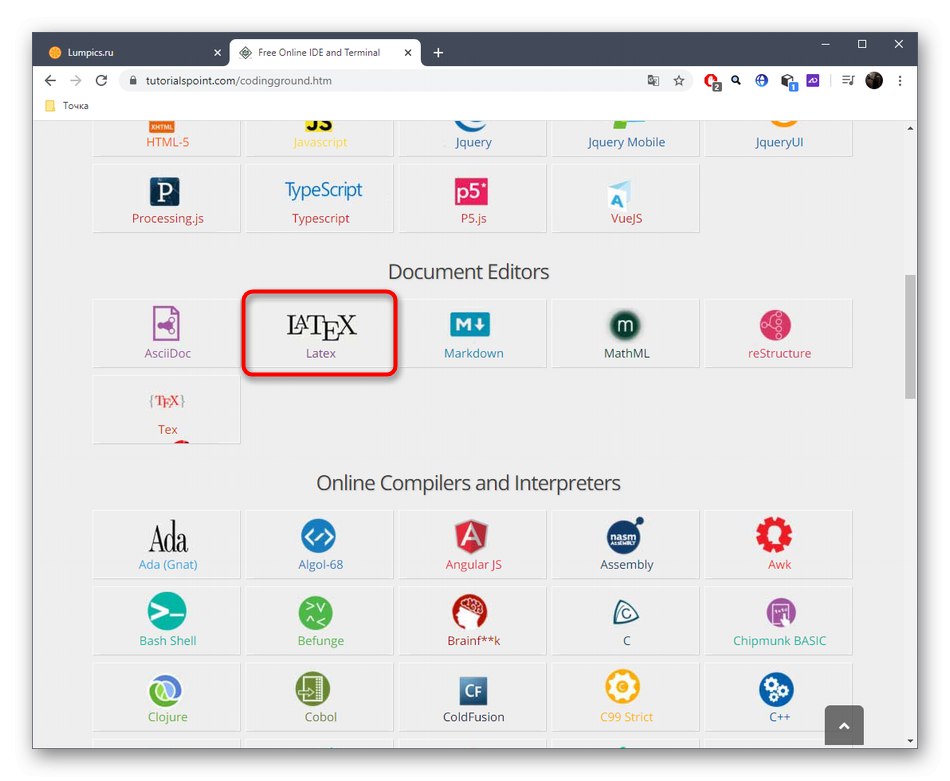
Task: Launch the Markdown editor icon
Action: (x=470, y=324)
